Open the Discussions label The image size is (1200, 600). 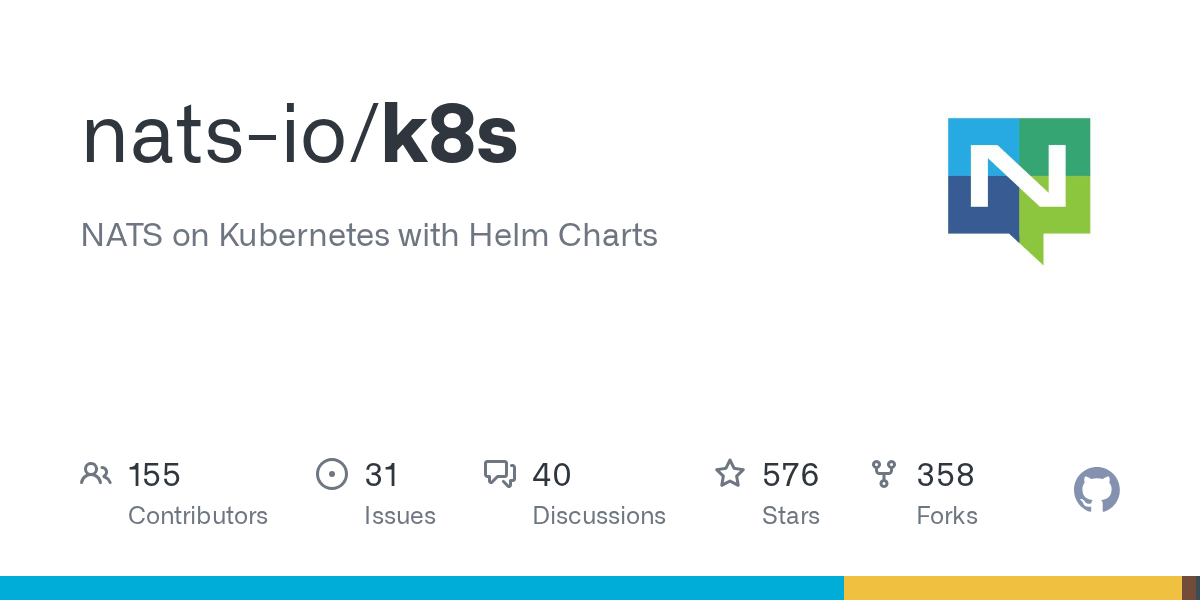[x=599, y=516]
